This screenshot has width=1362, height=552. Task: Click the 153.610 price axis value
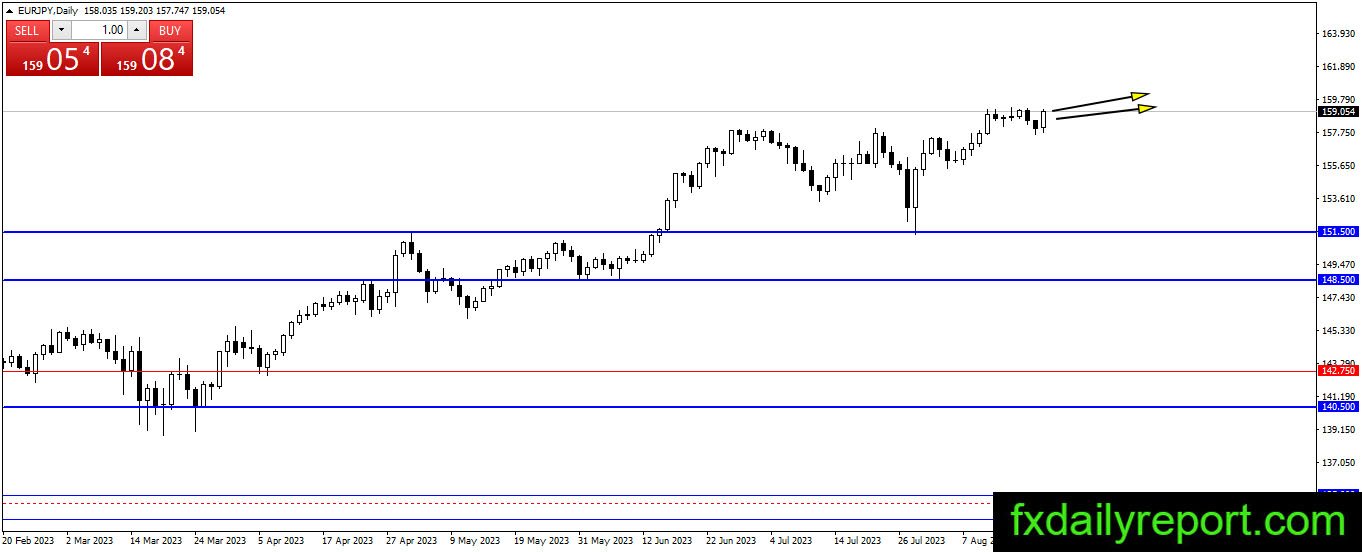click(1337, 199)
